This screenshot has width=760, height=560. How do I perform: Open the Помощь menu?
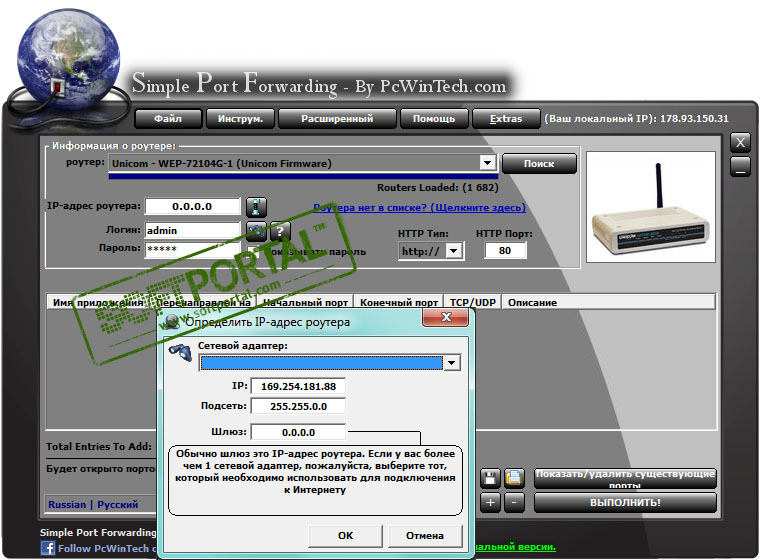[434, 119]
